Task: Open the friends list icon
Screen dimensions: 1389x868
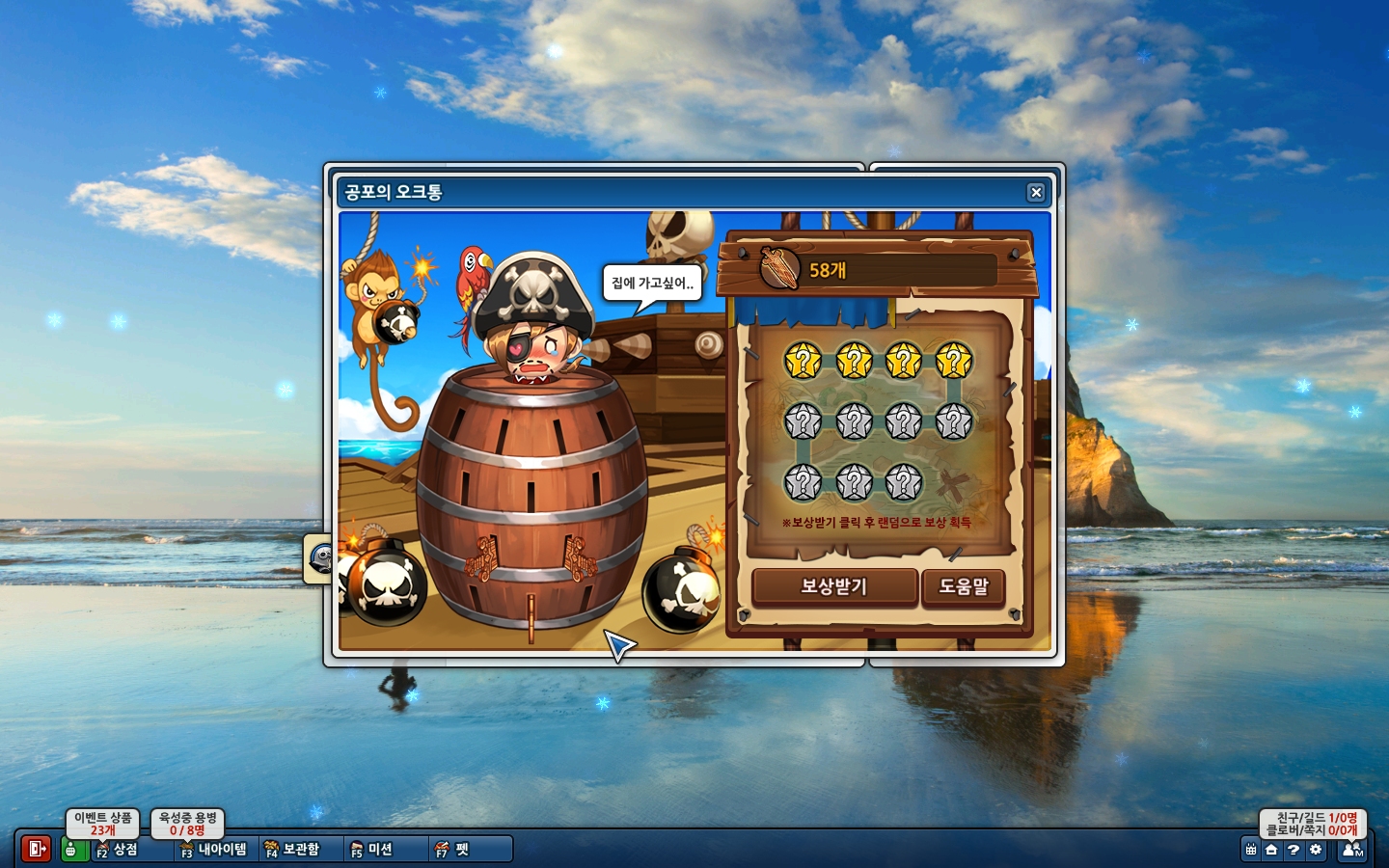Action: 1352,850
